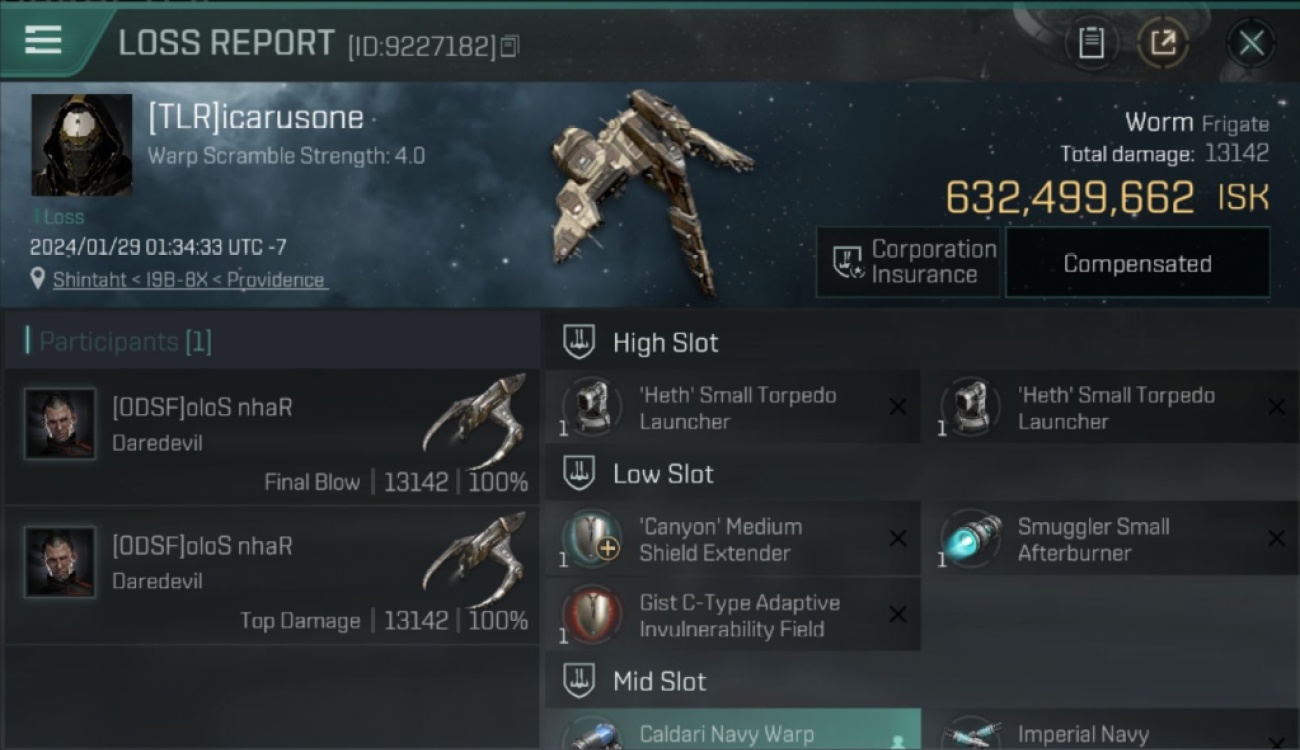Click the Mid Slot shield icon

tap(579, 681)
